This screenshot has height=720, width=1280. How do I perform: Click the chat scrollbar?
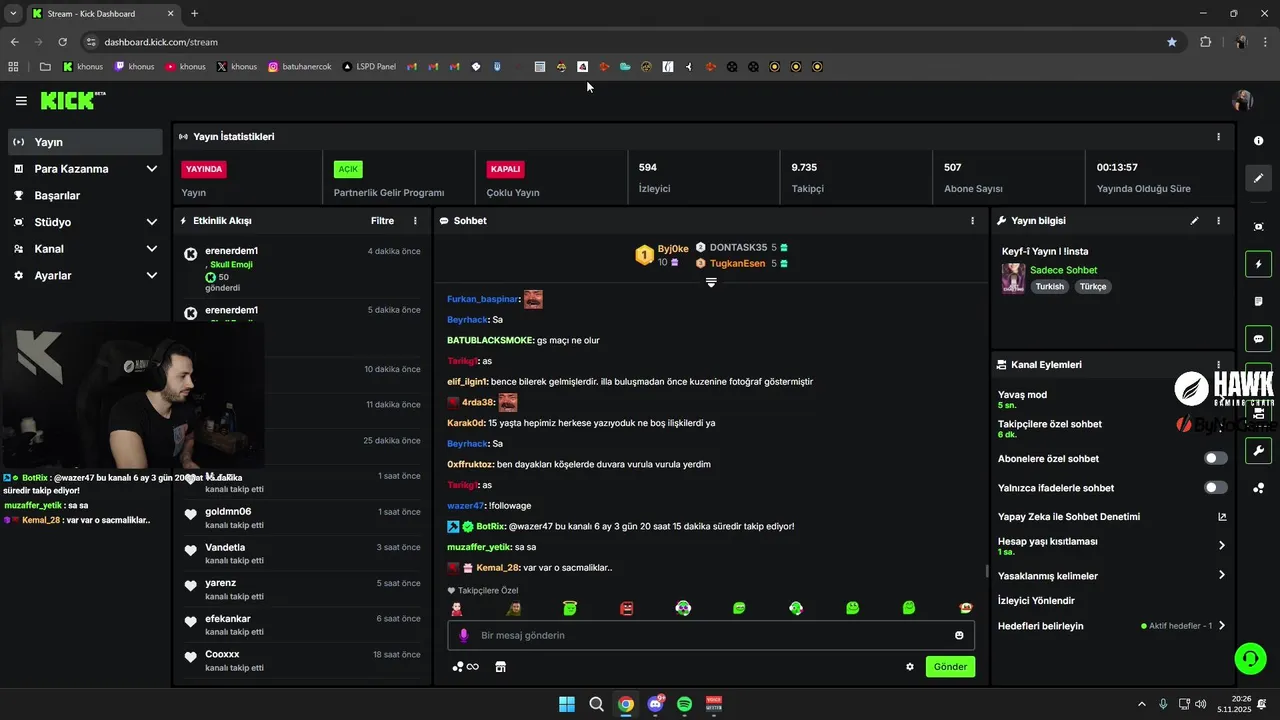coord(987,572)
